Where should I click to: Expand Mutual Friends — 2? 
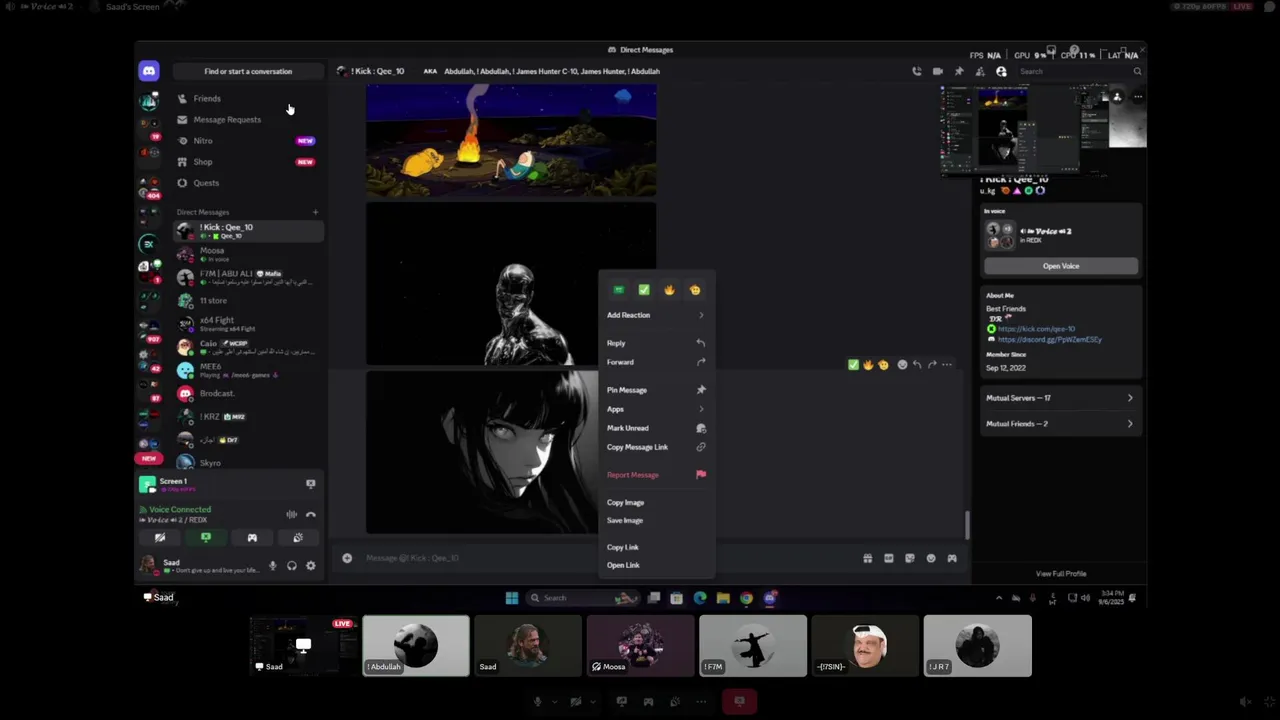(x=1060, y=424)
